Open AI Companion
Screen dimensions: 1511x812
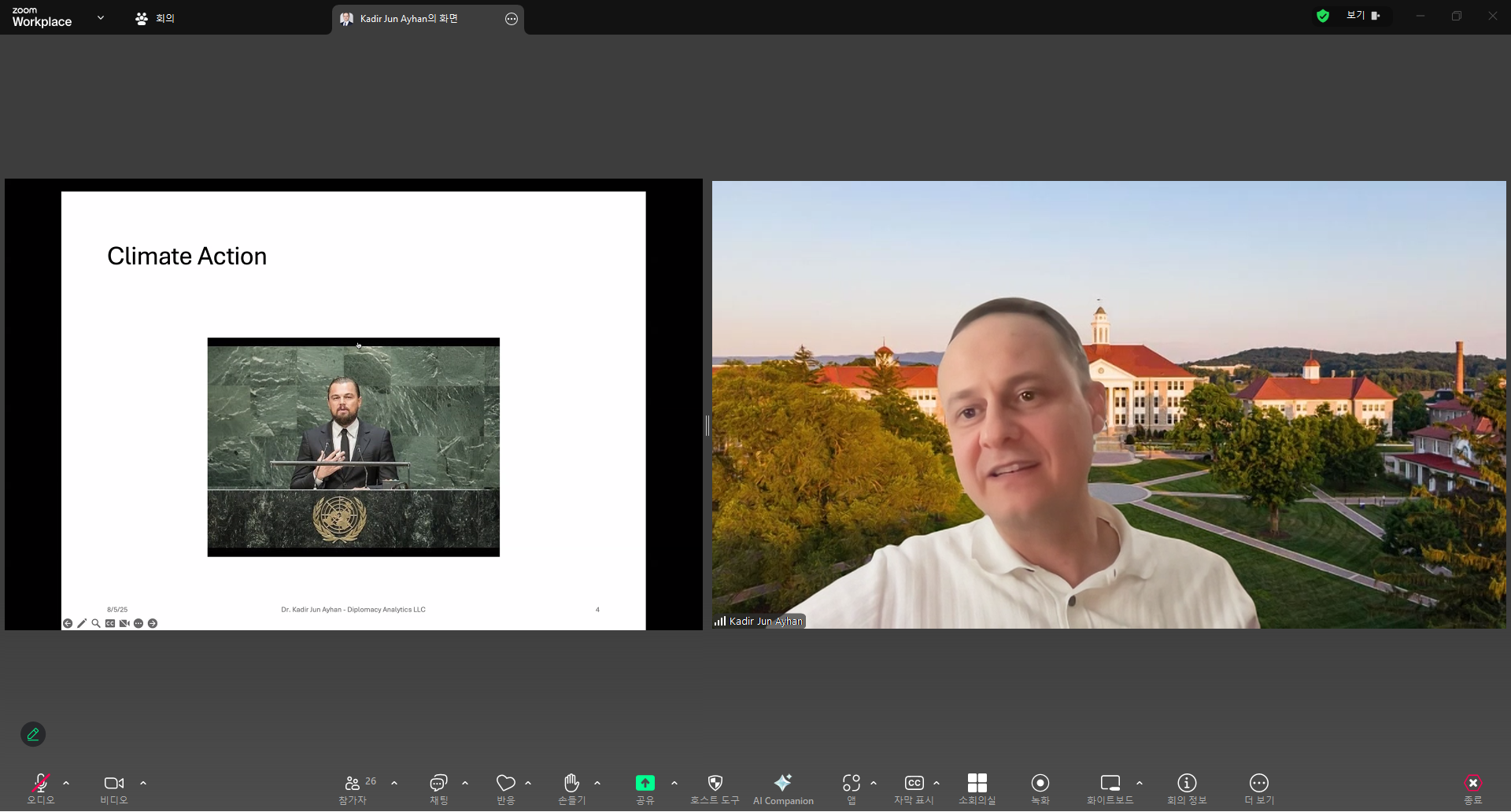coord(782,788)
